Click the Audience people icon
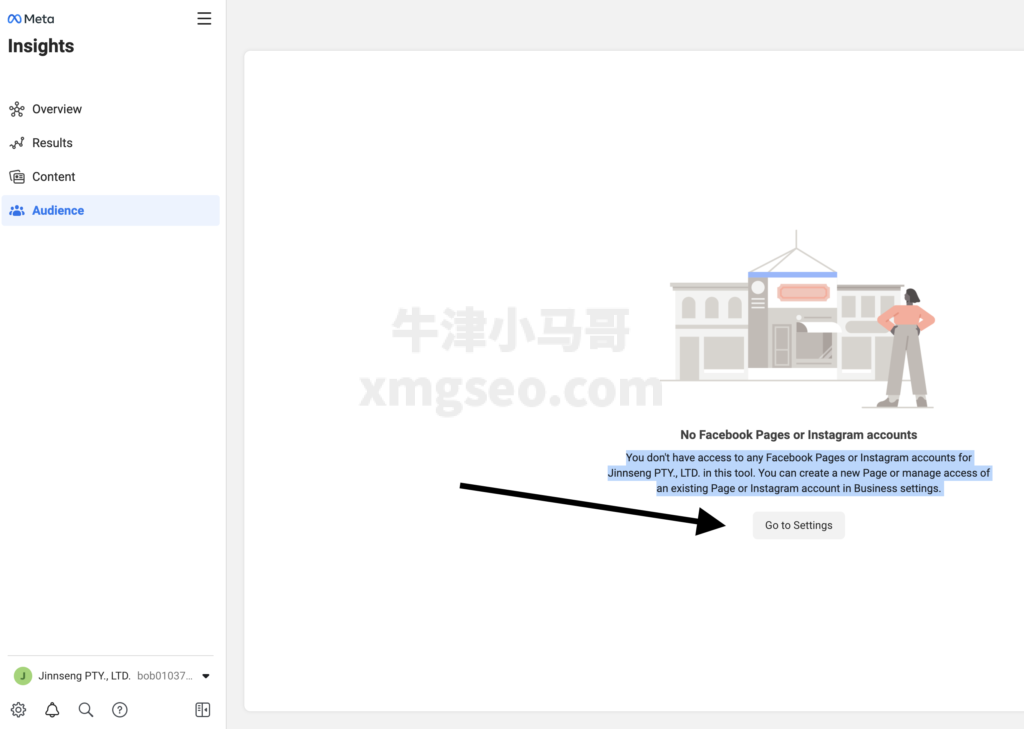The image size is (1024, 729). 17,210
